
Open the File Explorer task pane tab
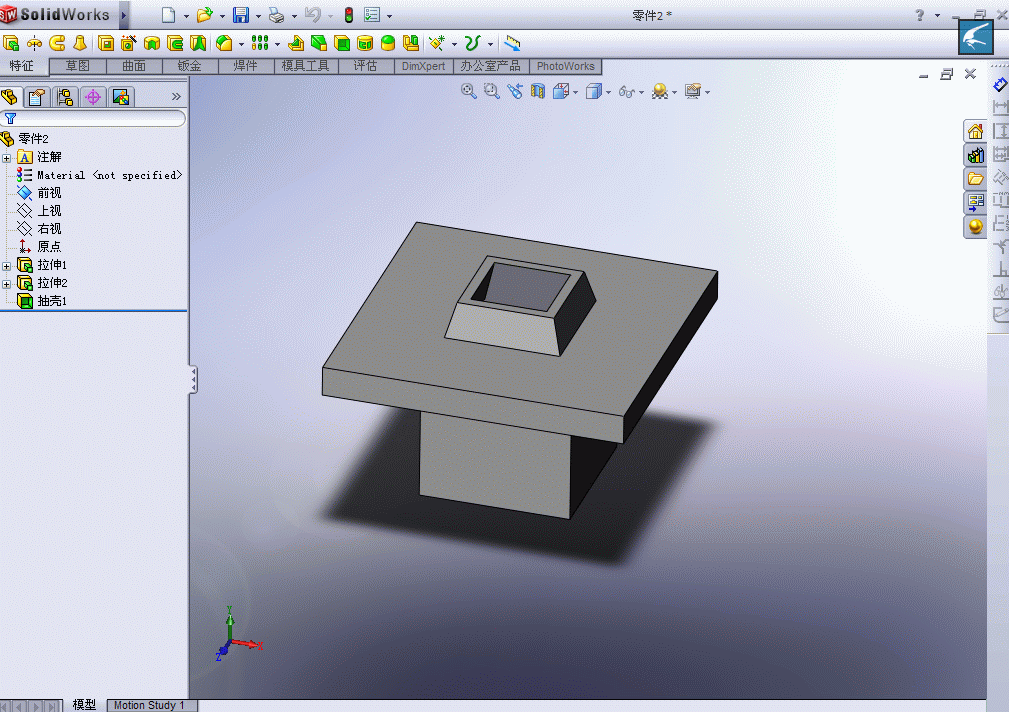976,179
